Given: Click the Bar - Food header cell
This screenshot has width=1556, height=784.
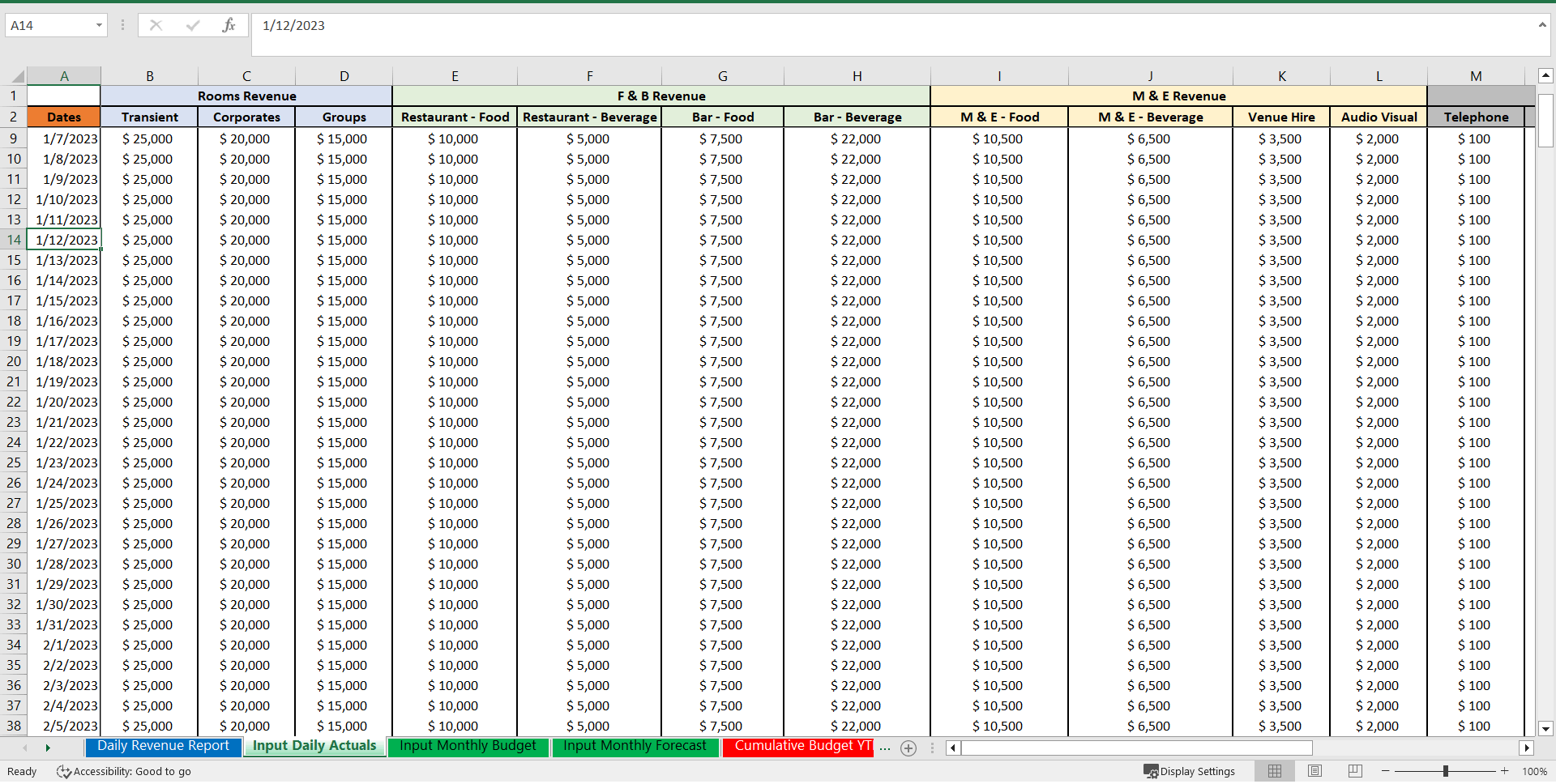Looking at the screenshot, I should [x=723, y=117].
